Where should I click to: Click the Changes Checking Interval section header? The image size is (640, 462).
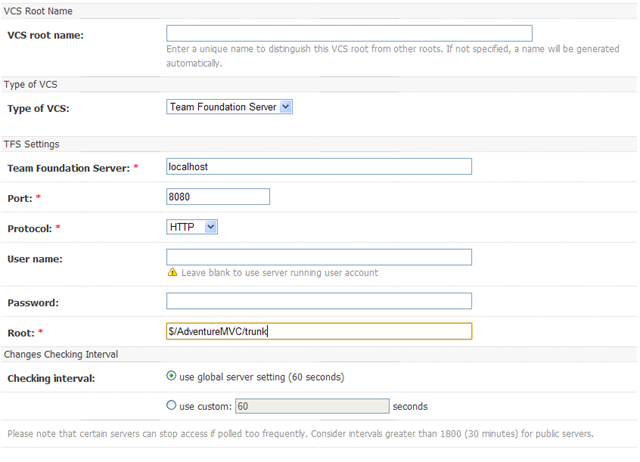(61, 354)
